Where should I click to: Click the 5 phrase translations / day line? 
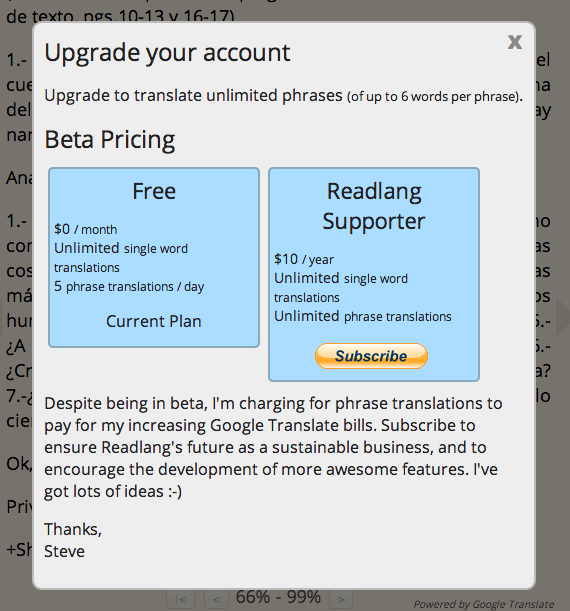point(129,286)
